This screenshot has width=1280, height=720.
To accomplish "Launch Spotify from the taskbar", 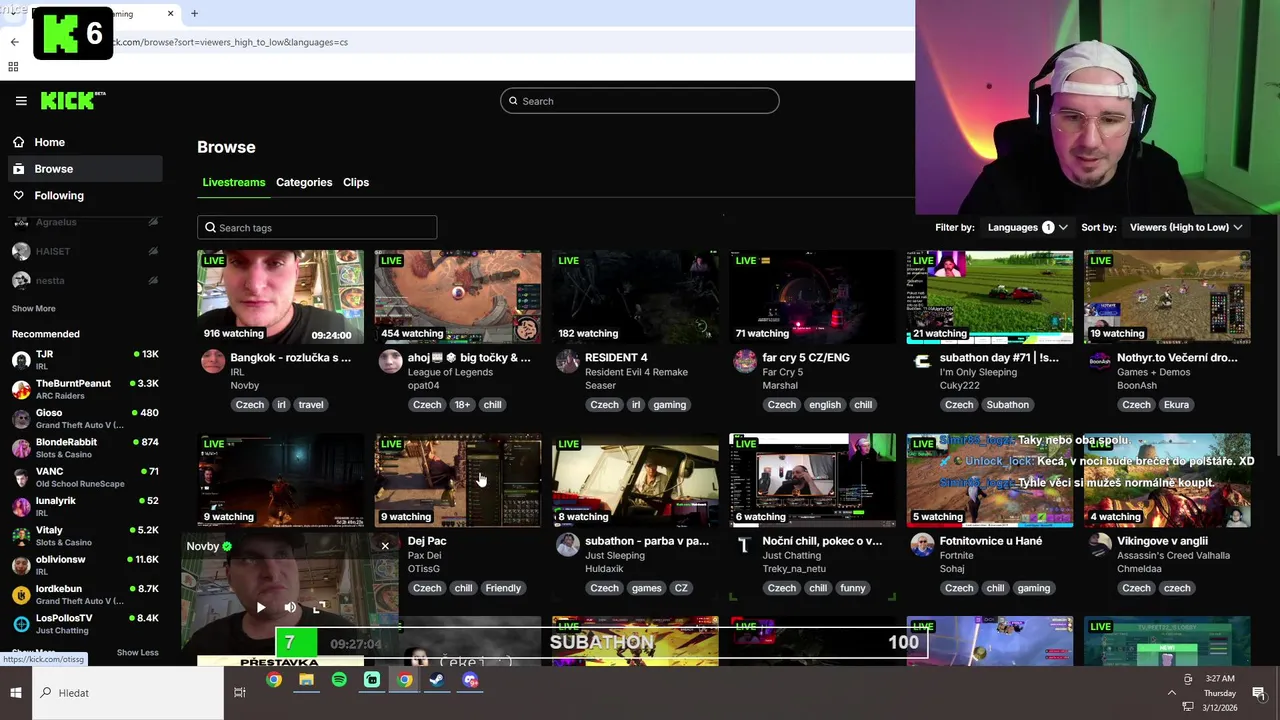I will pos(339,680).
